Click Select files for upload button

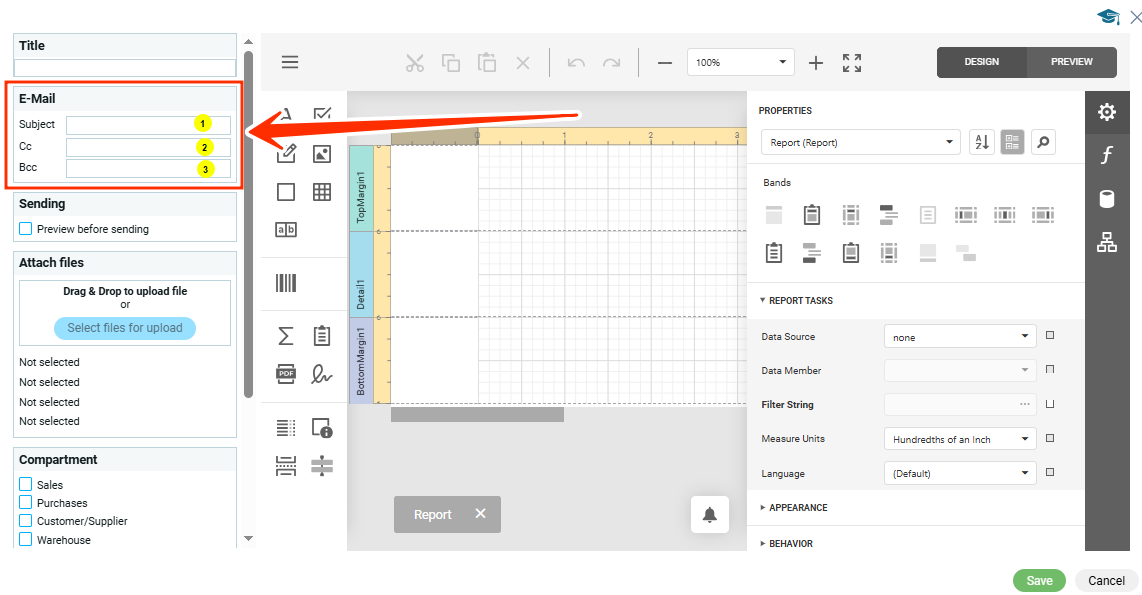coord(125,328)
